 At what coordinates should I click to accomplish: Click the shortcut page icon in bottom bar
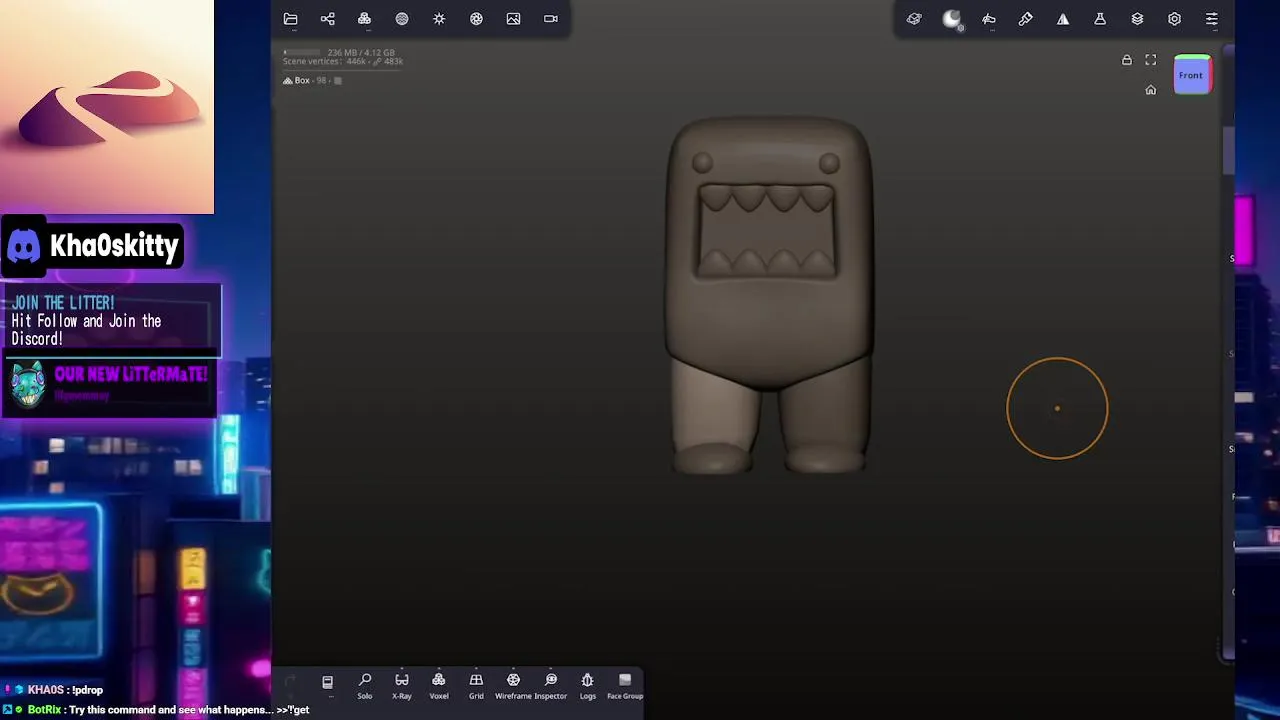point(327,682)
